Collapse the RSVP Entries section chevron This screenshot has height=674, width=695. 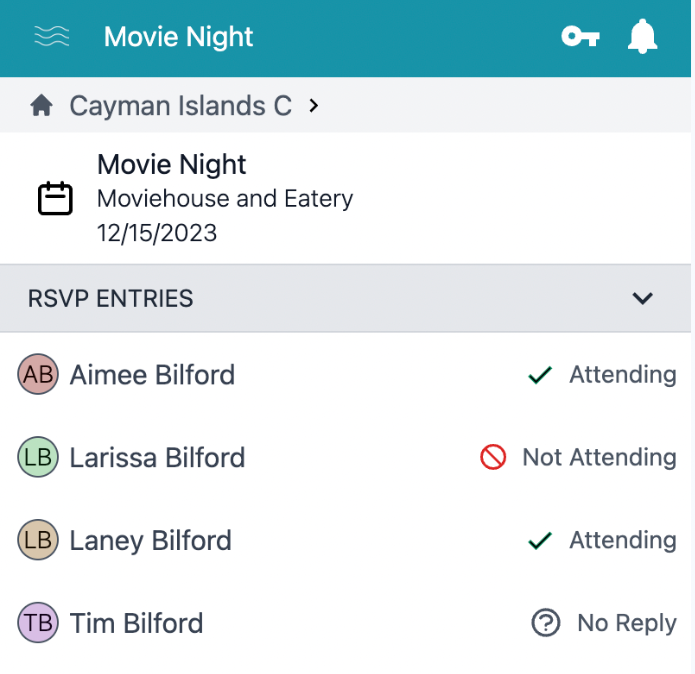point(643,298)
